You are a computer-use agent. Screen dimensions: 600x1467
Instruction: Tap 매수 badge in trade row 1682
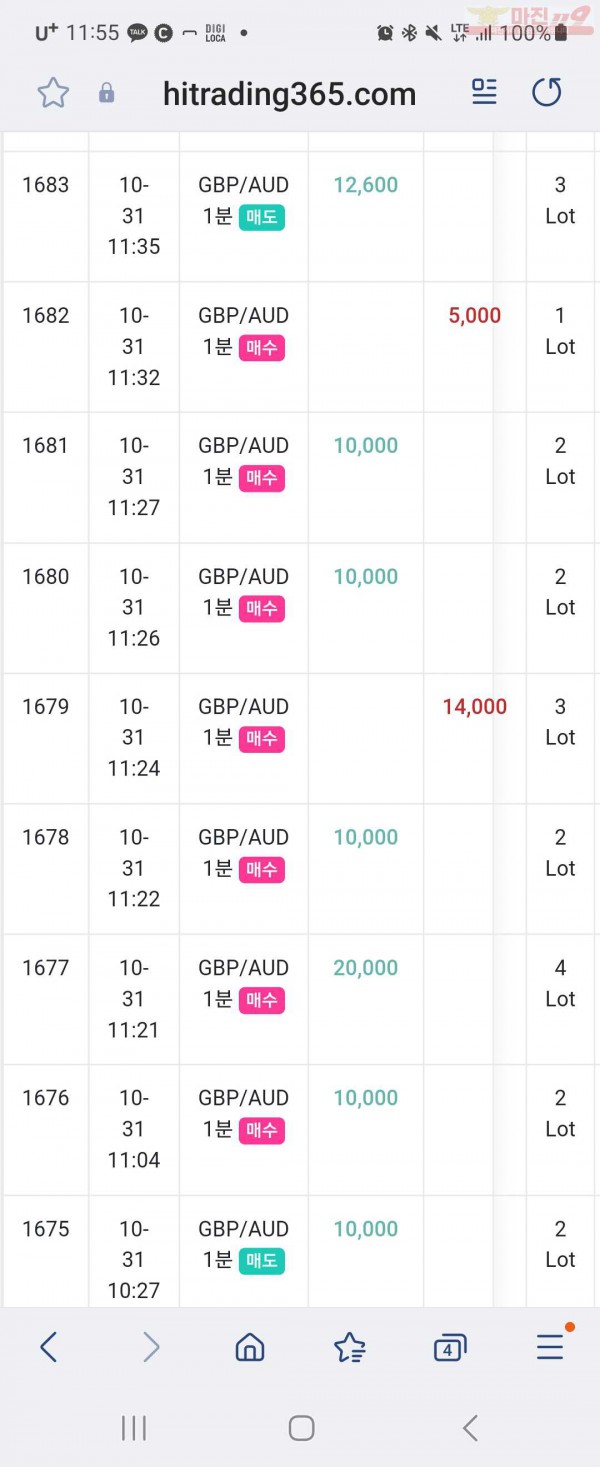tap(262, 348)
